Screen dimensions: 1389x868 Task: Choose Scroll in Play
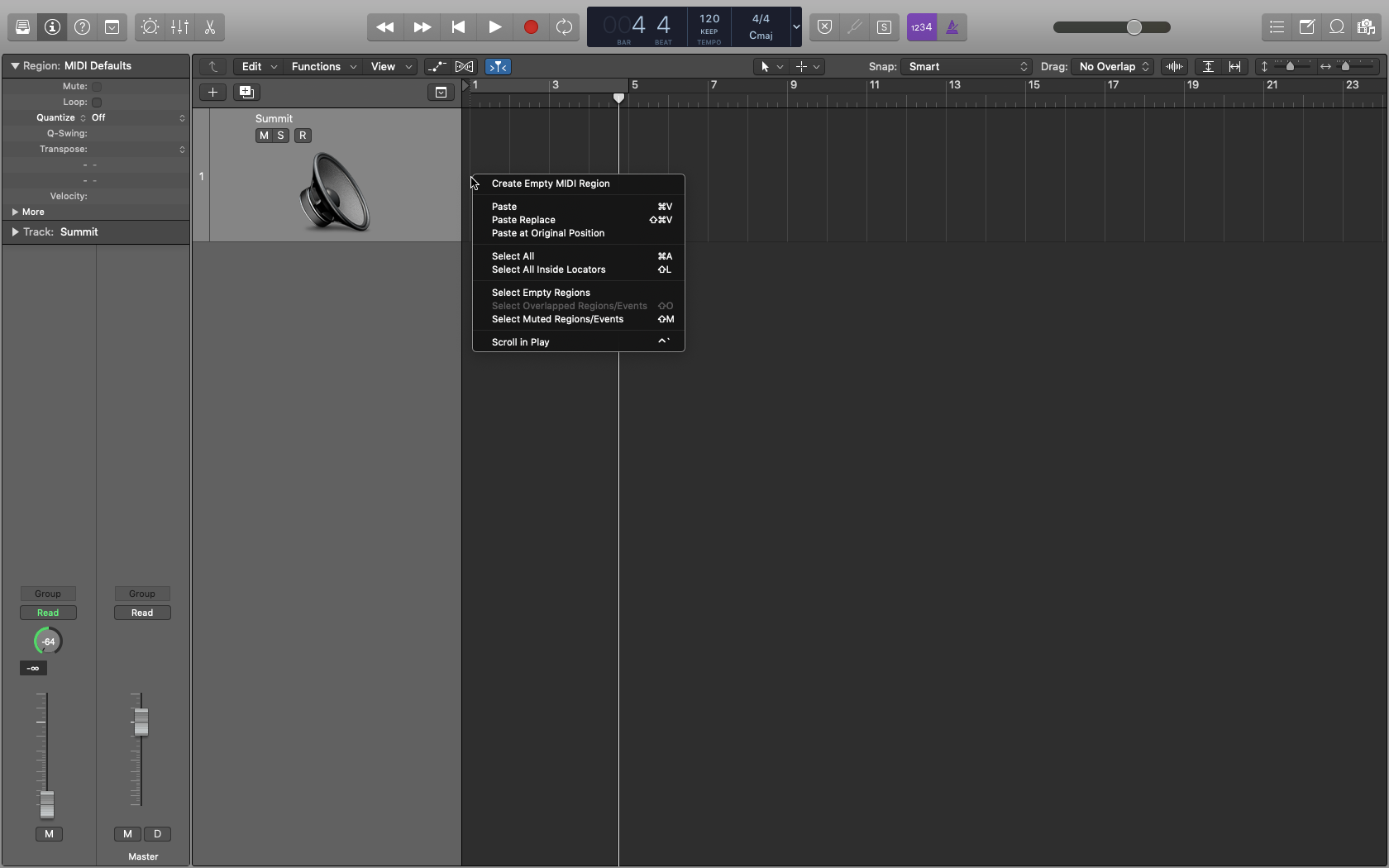[578, 342]
